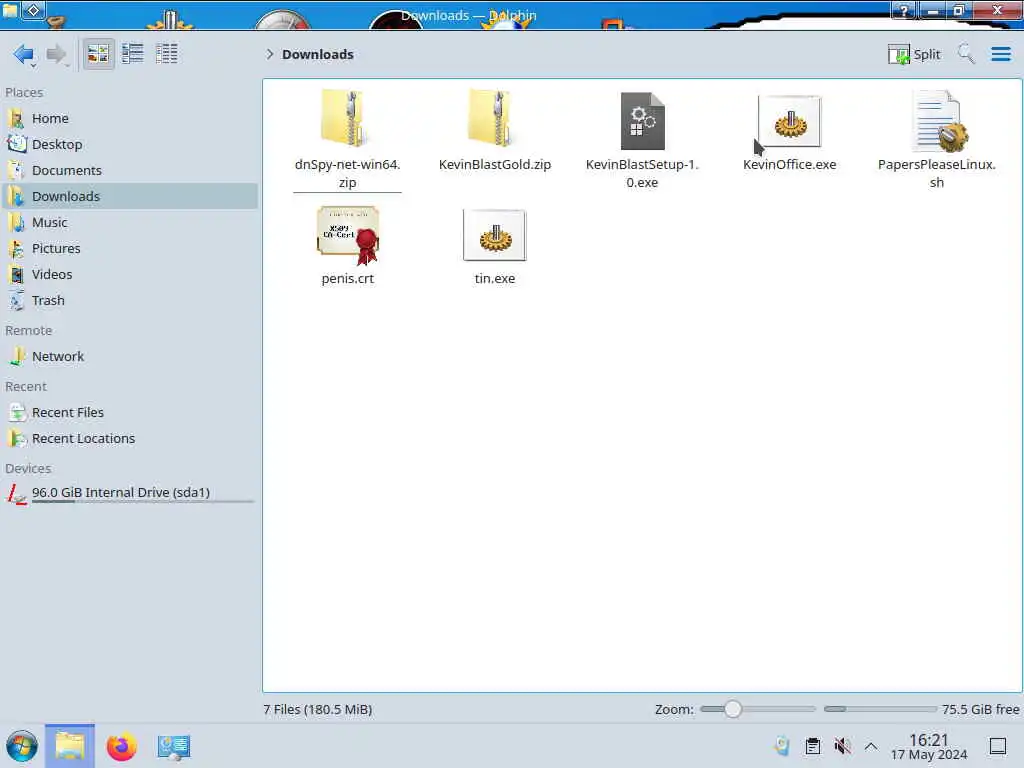Click the KevinBlastGold.zip file name
The height and width of the screenshot is (768, 1024).
[495, 165]
